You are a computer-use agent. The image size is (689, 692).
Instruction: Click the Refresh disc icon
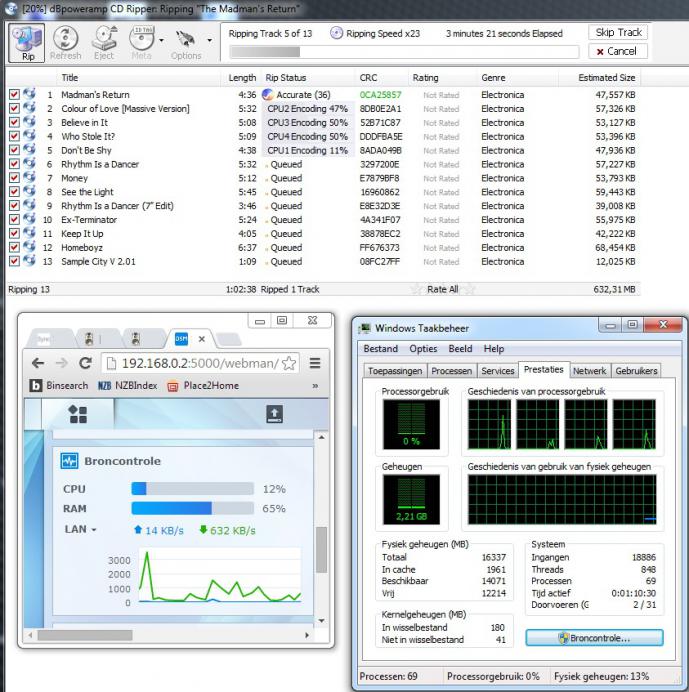(x=66, y=42)
